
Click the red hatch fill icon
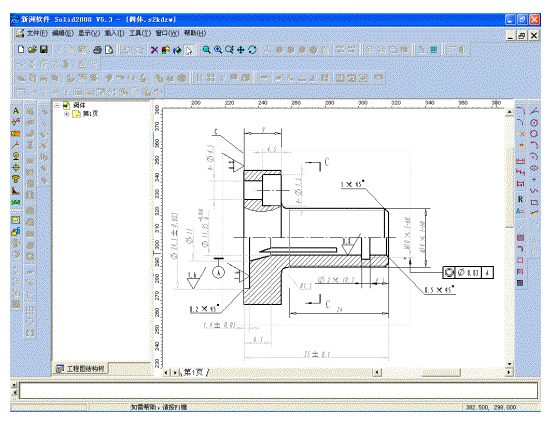coord(520,238)
